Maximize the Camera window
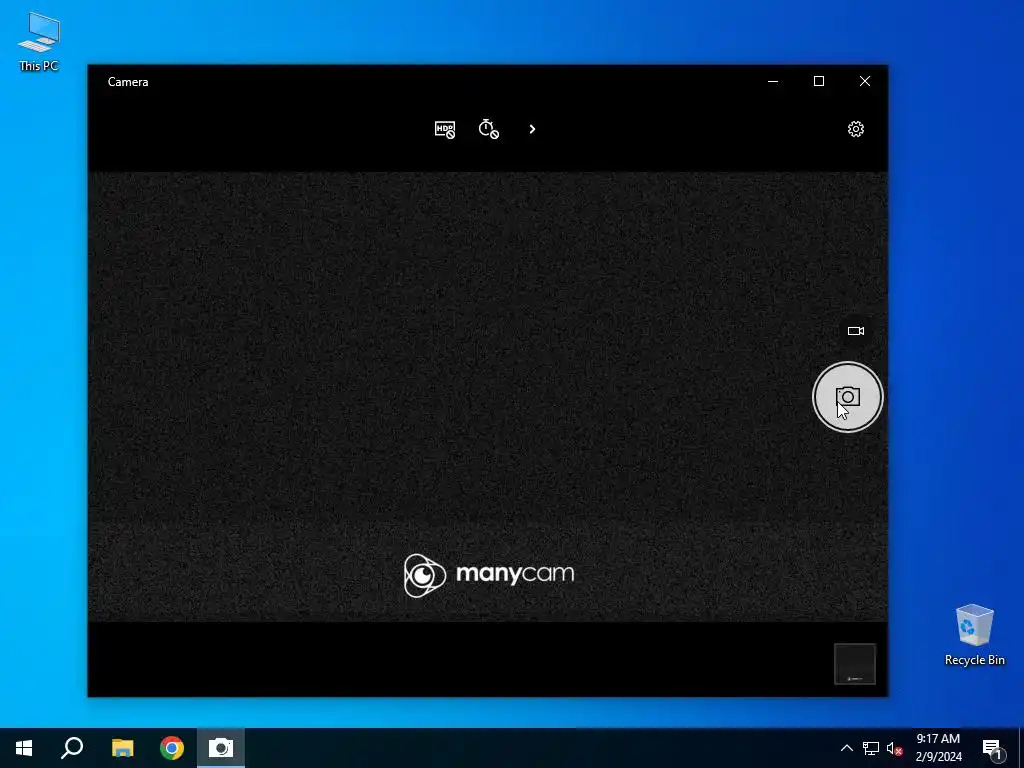This screenshot has width=1024, height=768. [x=818, y=82]
